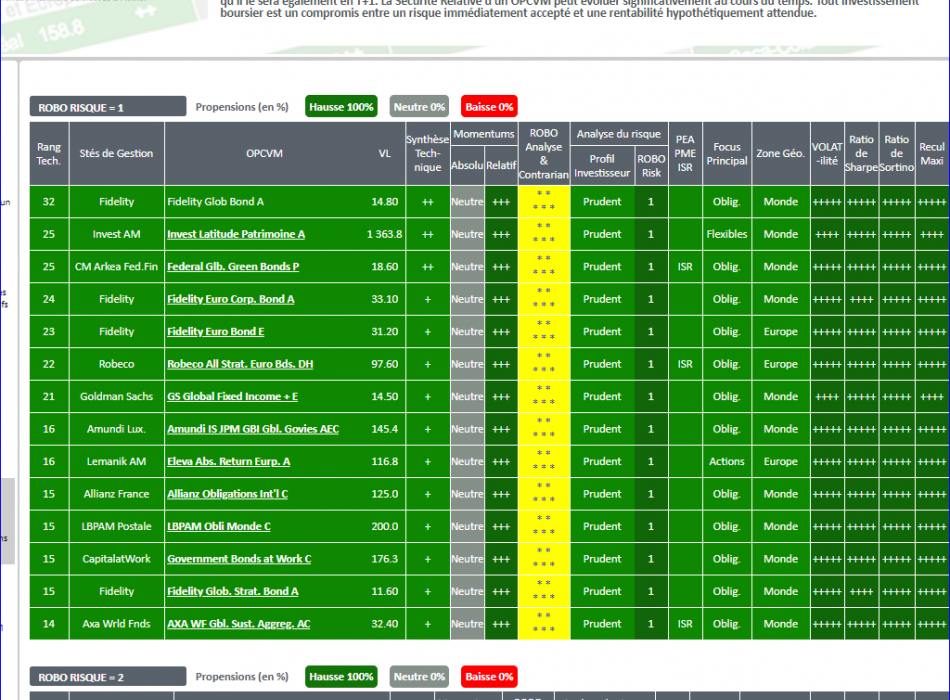Click the Prudent profile cell for GS Global Fixed Income

[602, 396]
